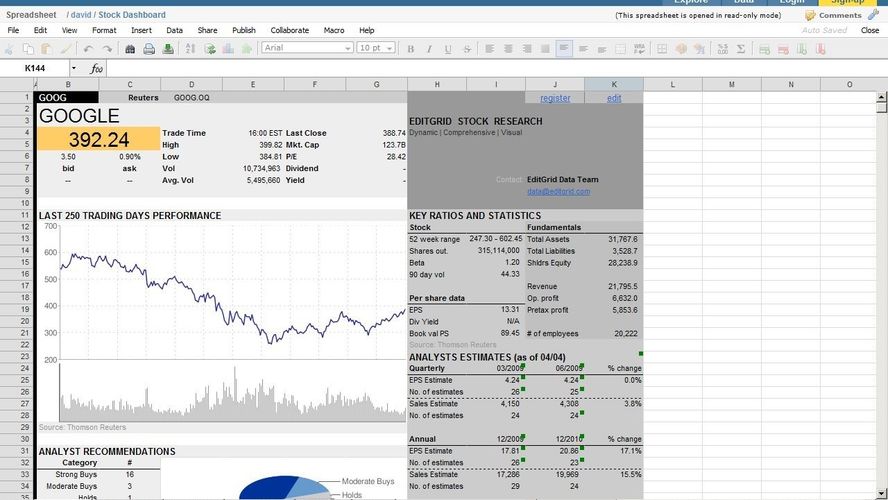This screenshot has height=500, width=888.
Task: Click the Wrap Text icon
Action: click(x=639, y=49)
